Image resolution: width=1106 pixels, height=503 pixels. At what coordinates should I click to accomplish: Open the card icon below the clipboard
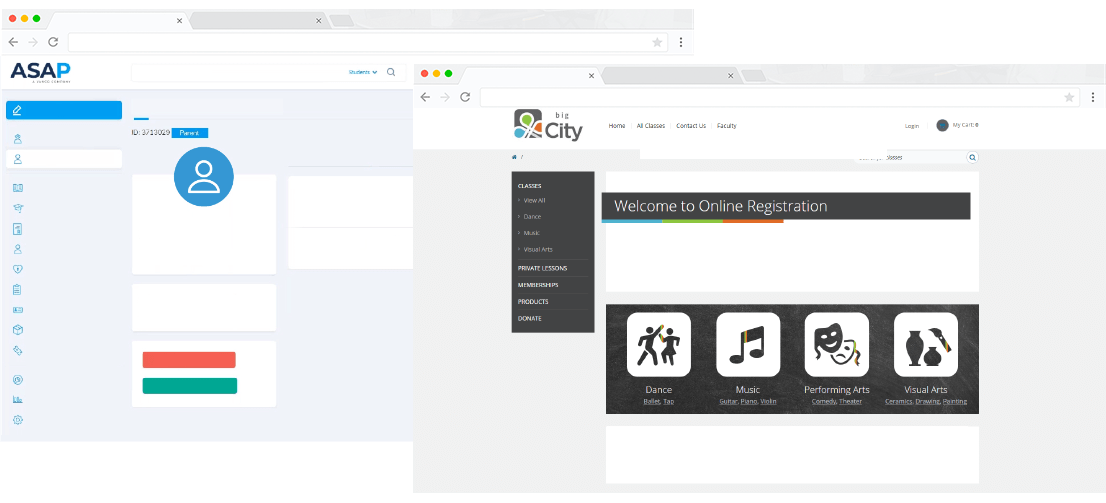(18, 310)
